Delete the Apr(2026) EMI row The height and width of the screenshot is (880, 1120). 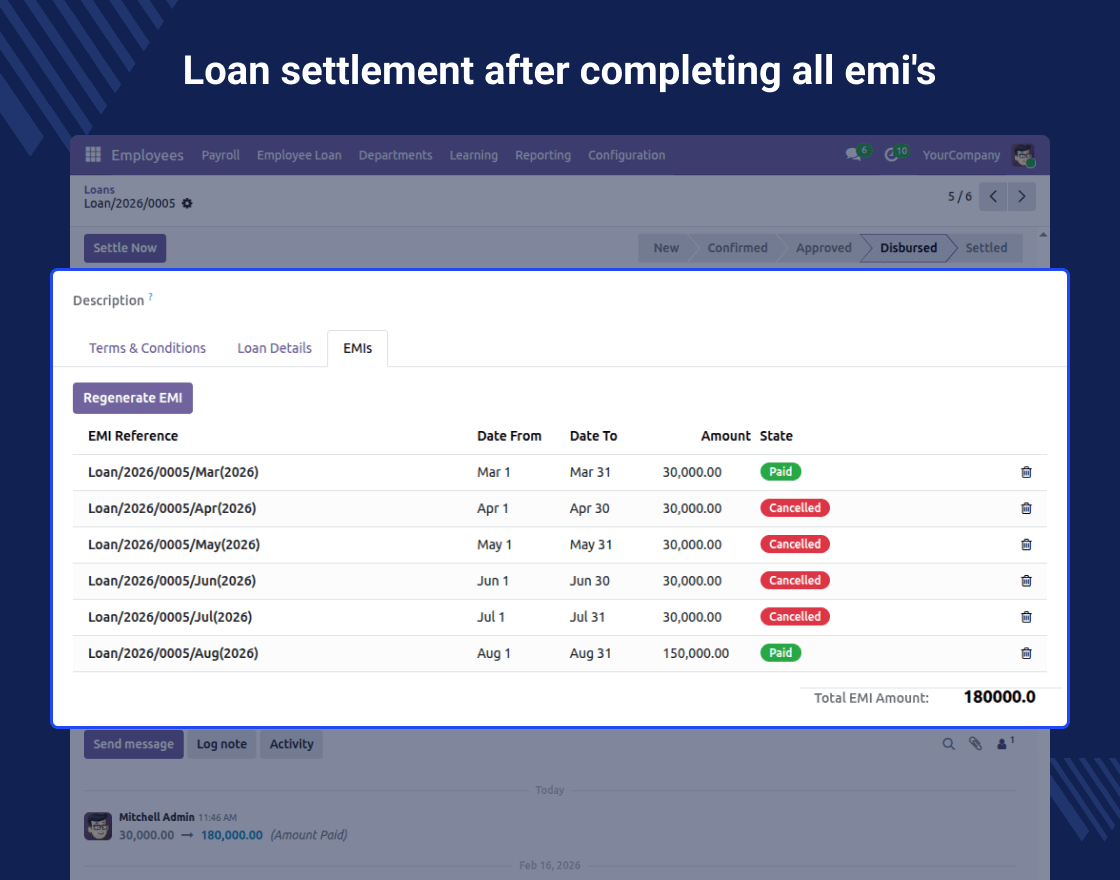click(1026, 509)
